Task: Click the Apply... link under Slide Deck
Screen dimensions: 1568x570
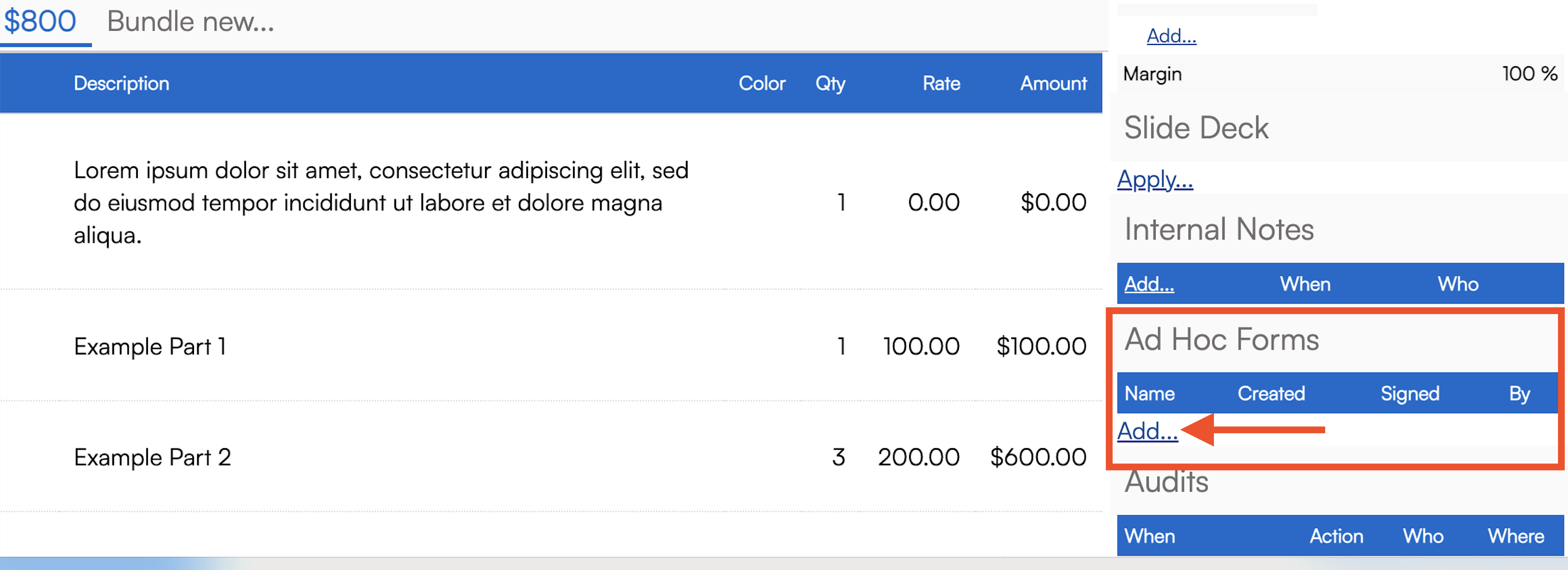Action: coord(1155,180)
